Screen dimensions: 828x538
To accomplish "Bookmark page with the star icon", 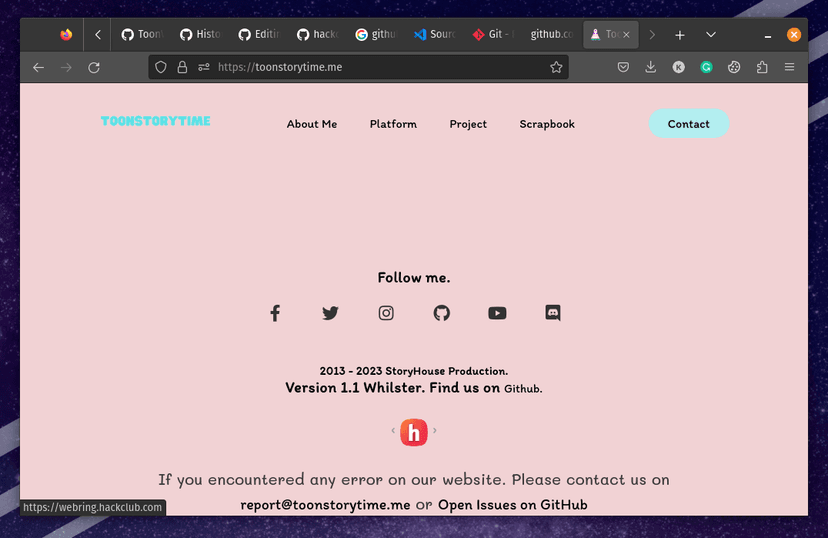I will coord(556,67).
